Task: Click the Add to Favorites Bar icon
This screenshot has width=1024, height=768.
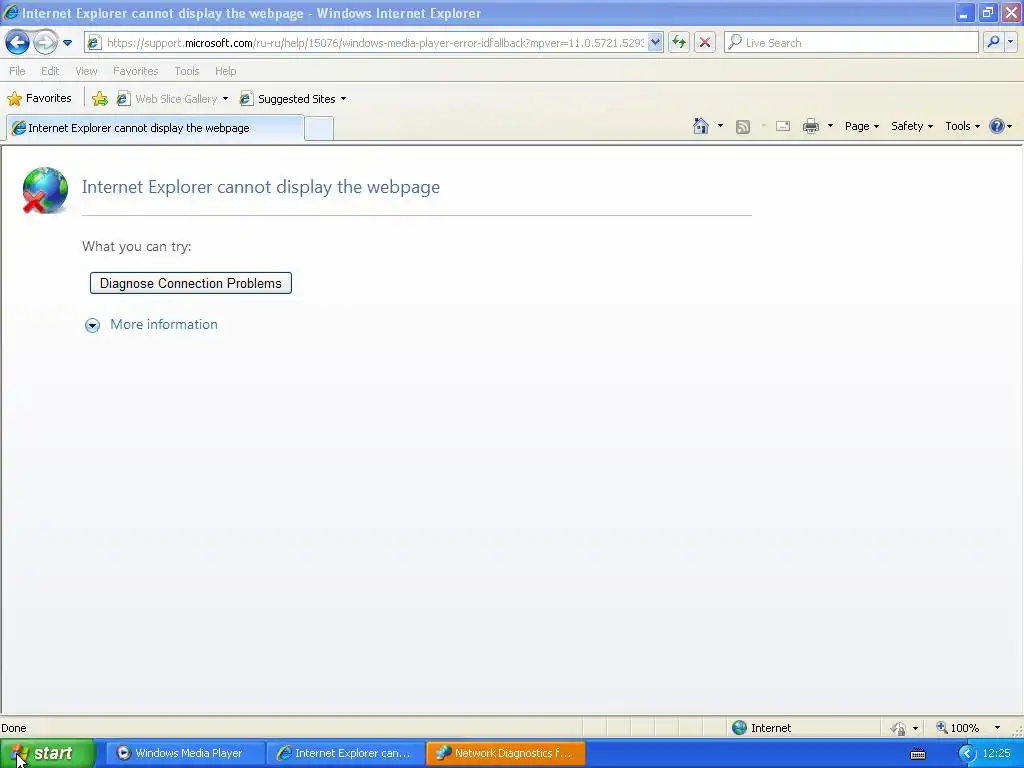Action: click(100, 99)
